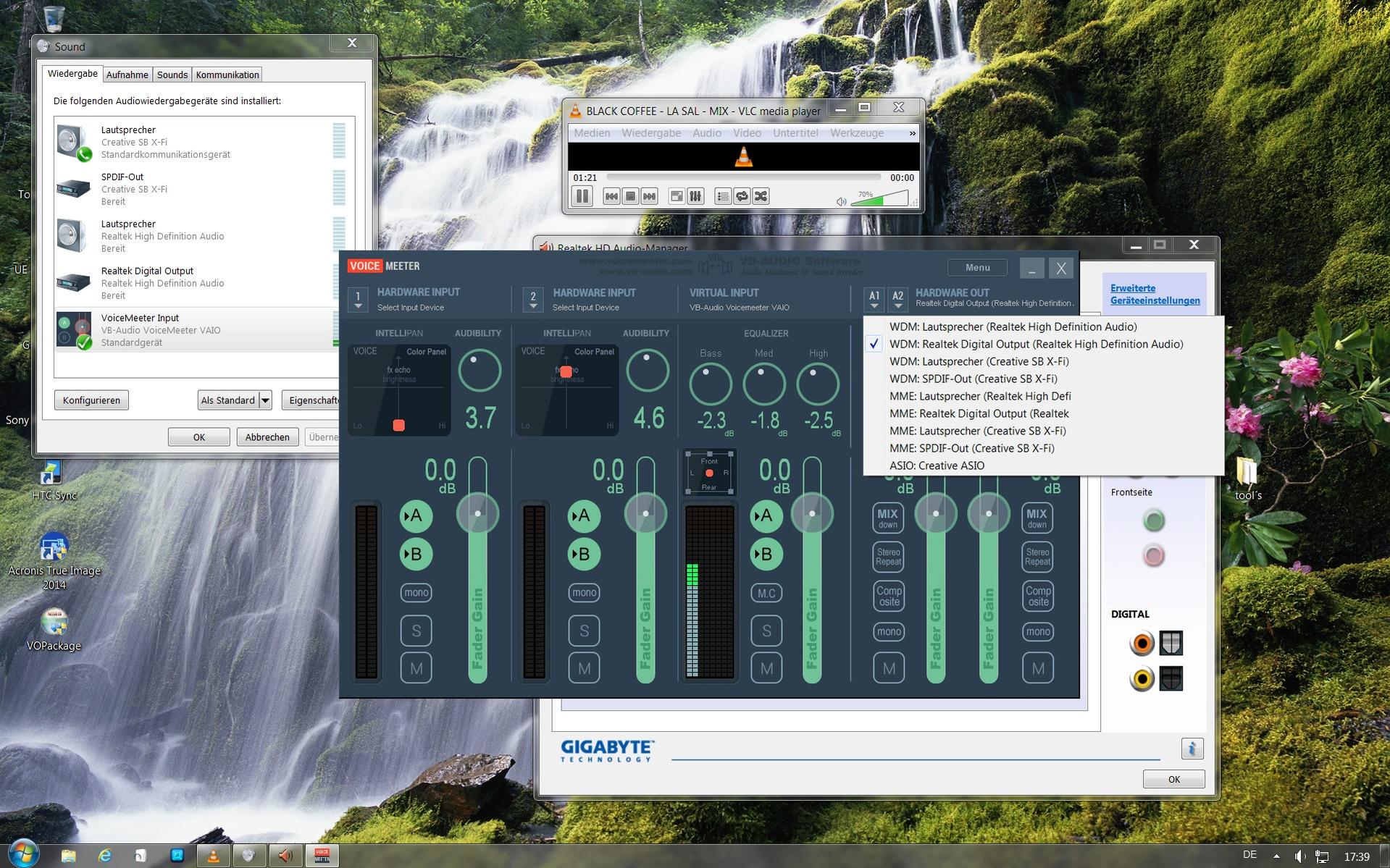Open the A2 hardware out selector
This screenshot has height=868, width=1390.
click(x=897, y=300)
